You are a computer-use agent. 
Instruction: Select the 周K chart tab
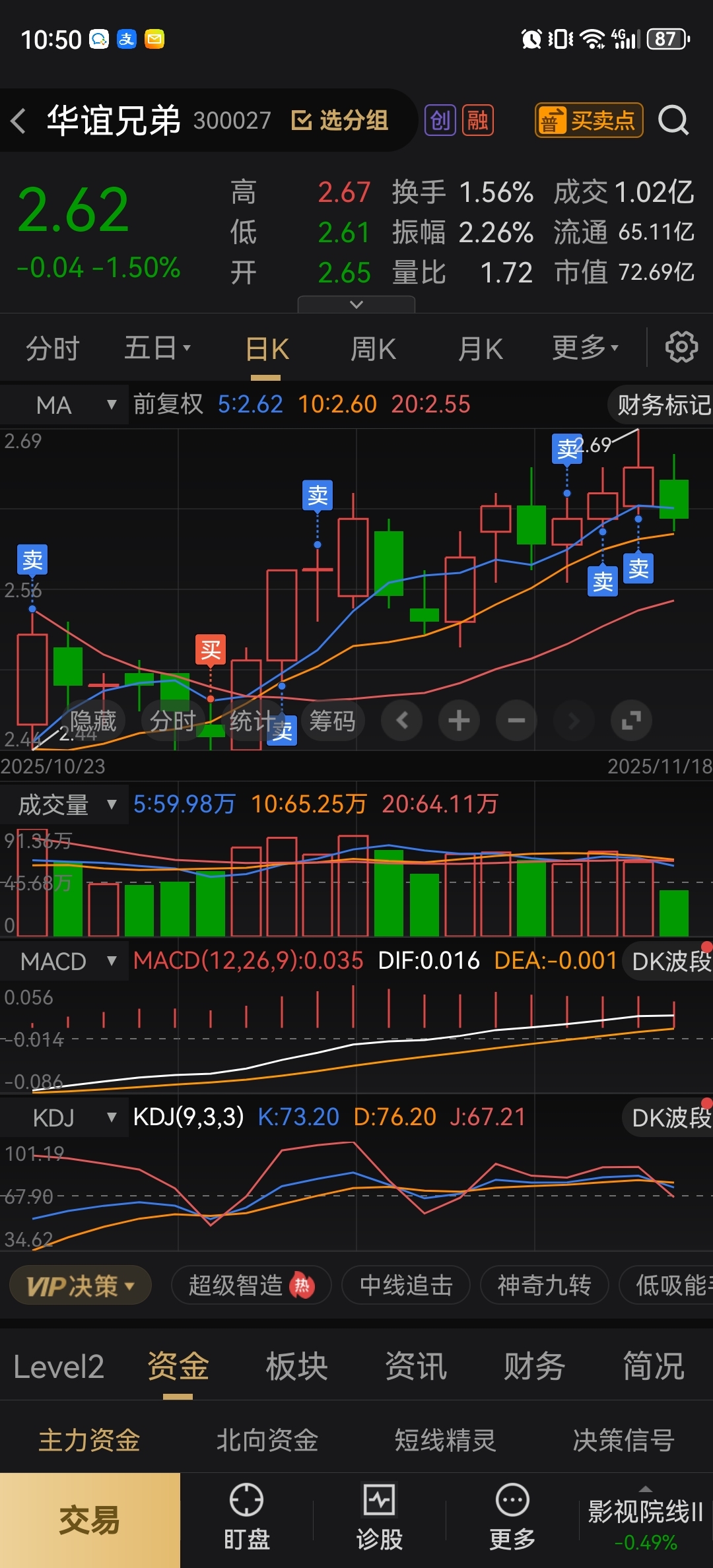374,348
